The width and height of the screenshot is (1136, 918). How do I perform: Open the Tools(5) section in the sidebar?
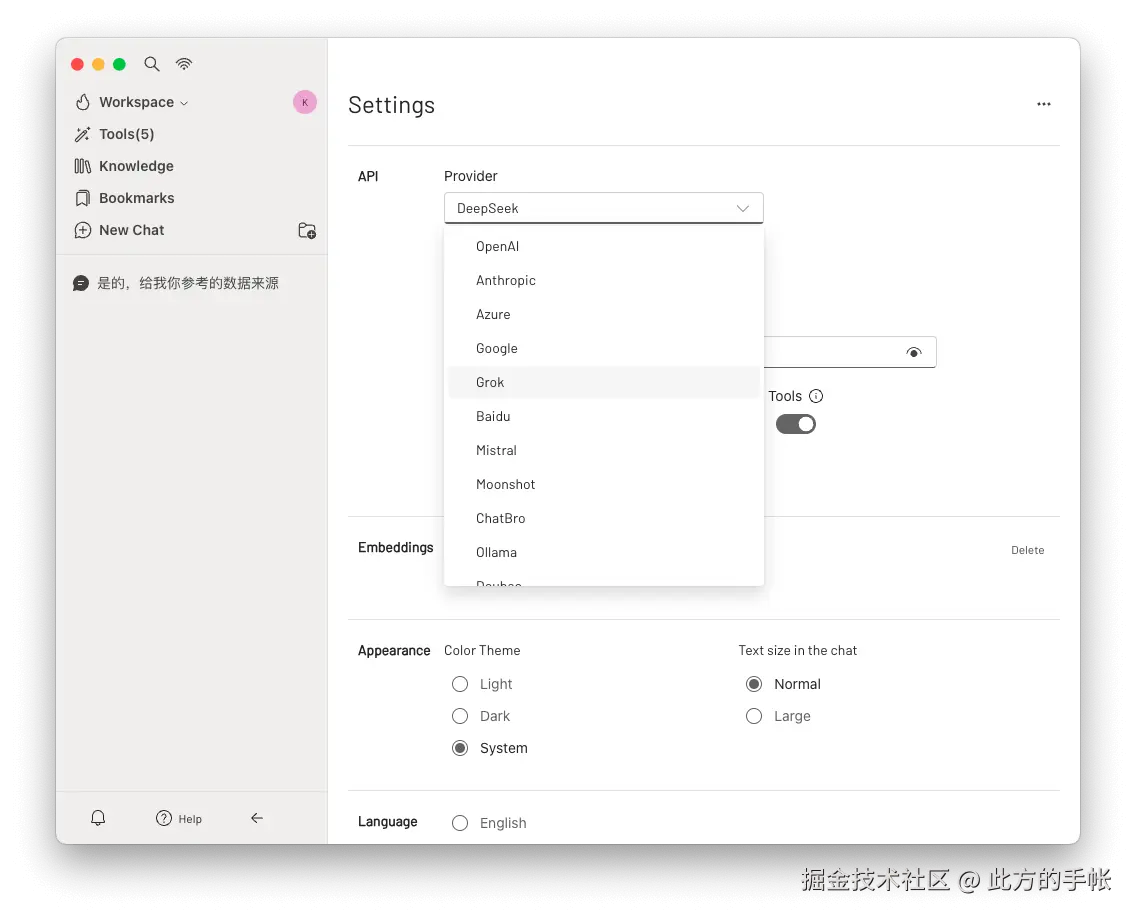point(125,133)
